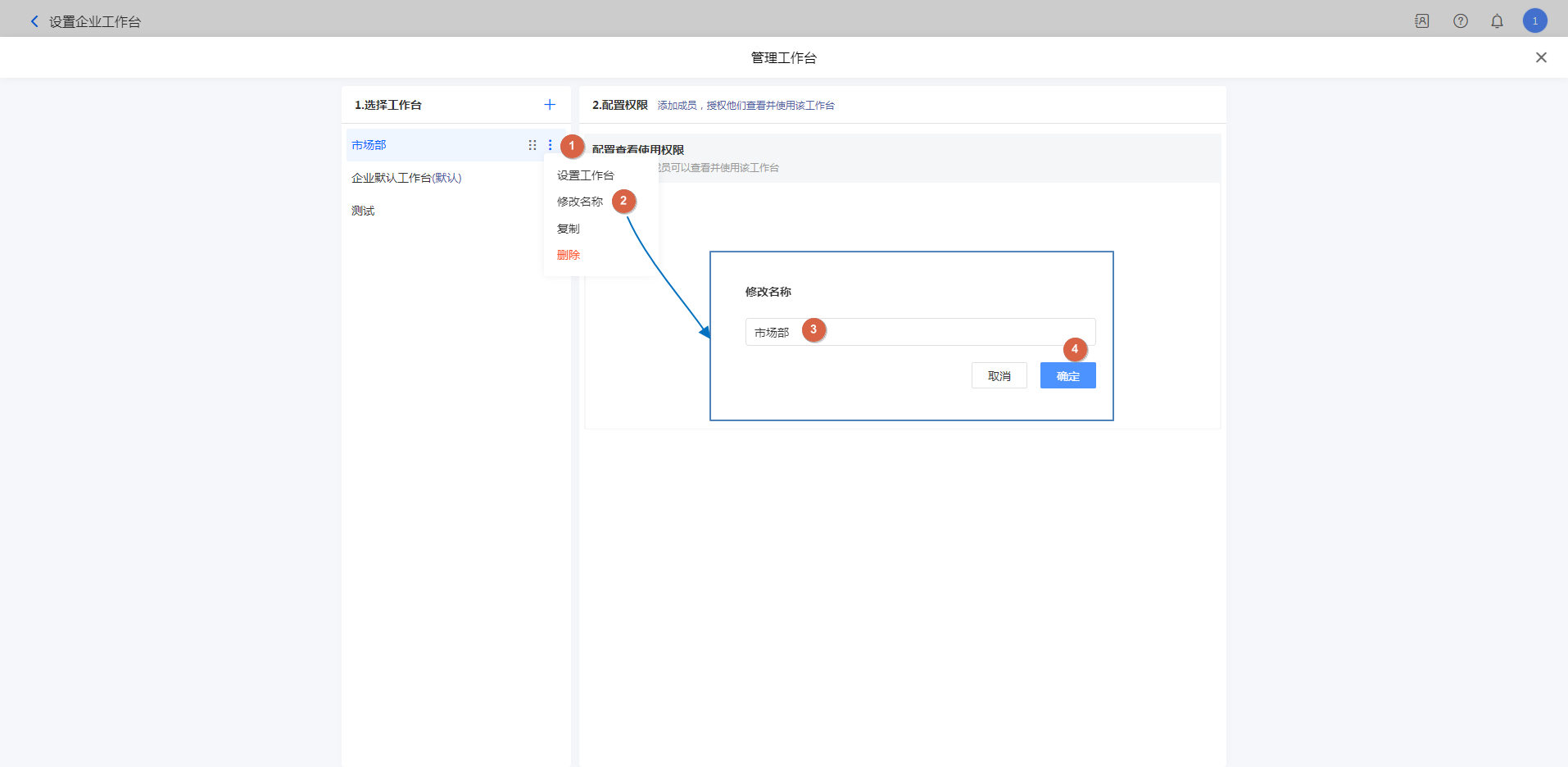Viewport: 1568px width, 767px height.
Task: Open the user avatar profile menu
Action: click(1534, 21)
